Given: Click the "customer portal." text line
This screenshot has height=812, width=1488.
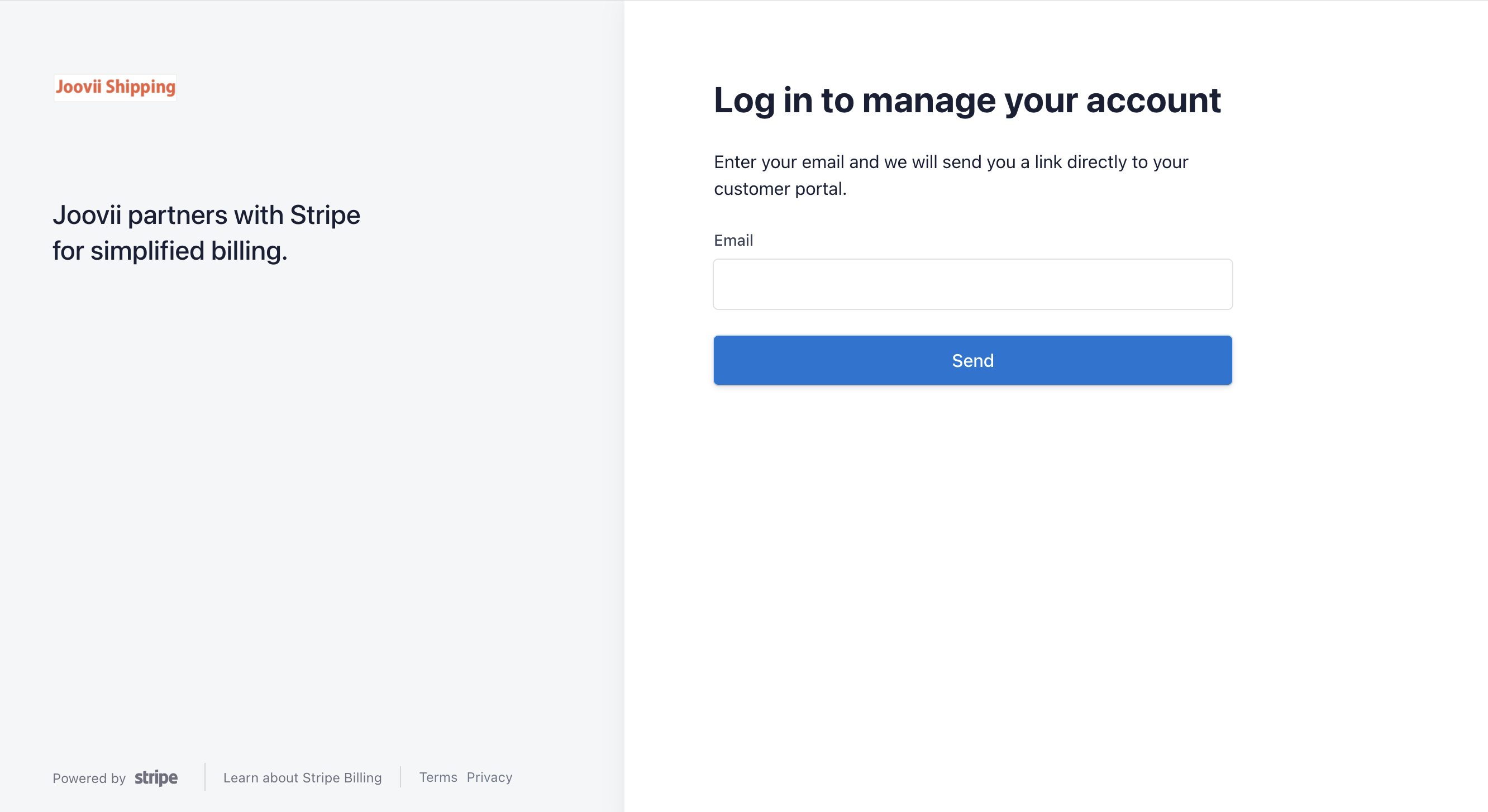Looking at the screenshot, I should click(780, 189).
